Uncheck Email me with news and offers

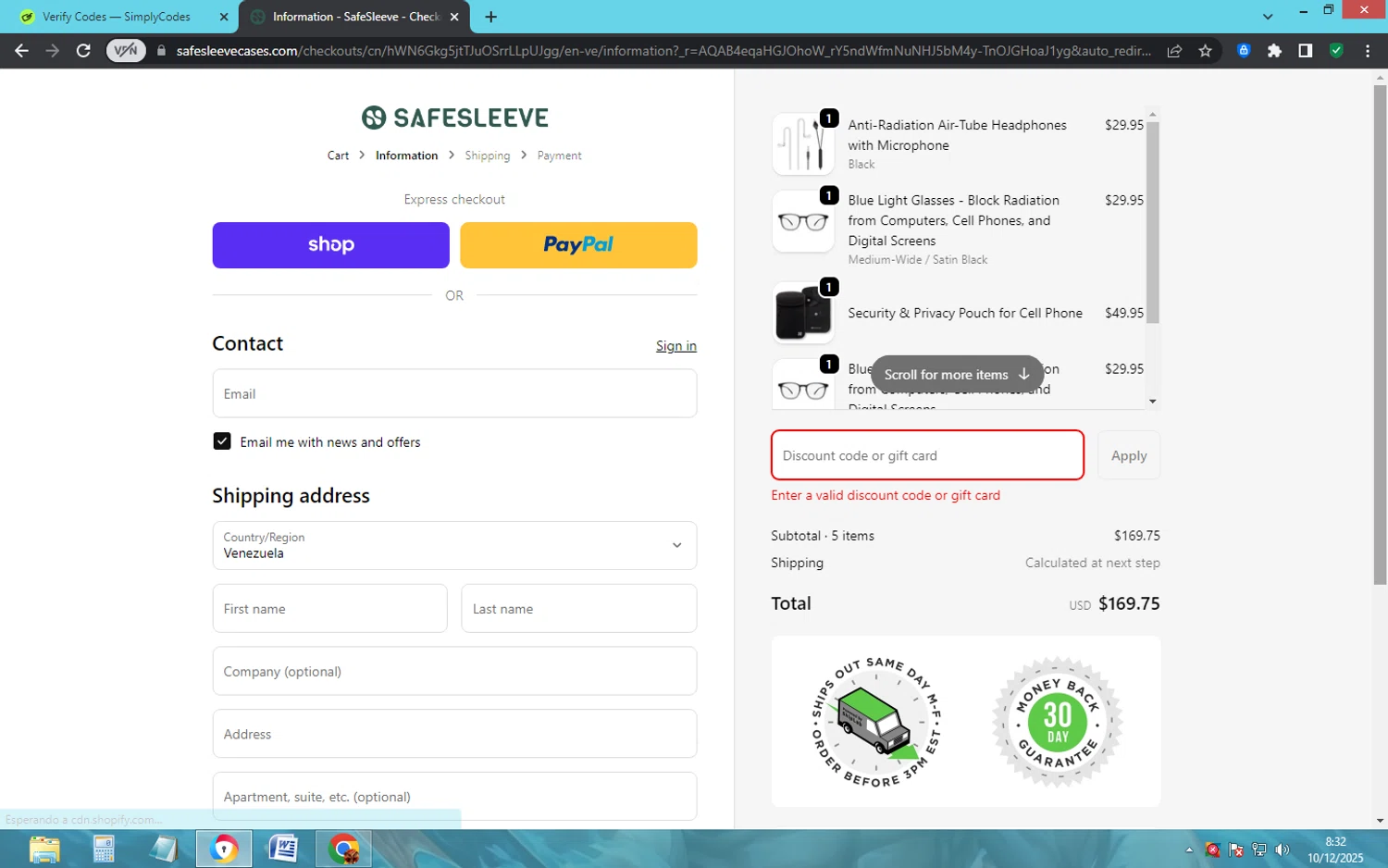(222, 441)
